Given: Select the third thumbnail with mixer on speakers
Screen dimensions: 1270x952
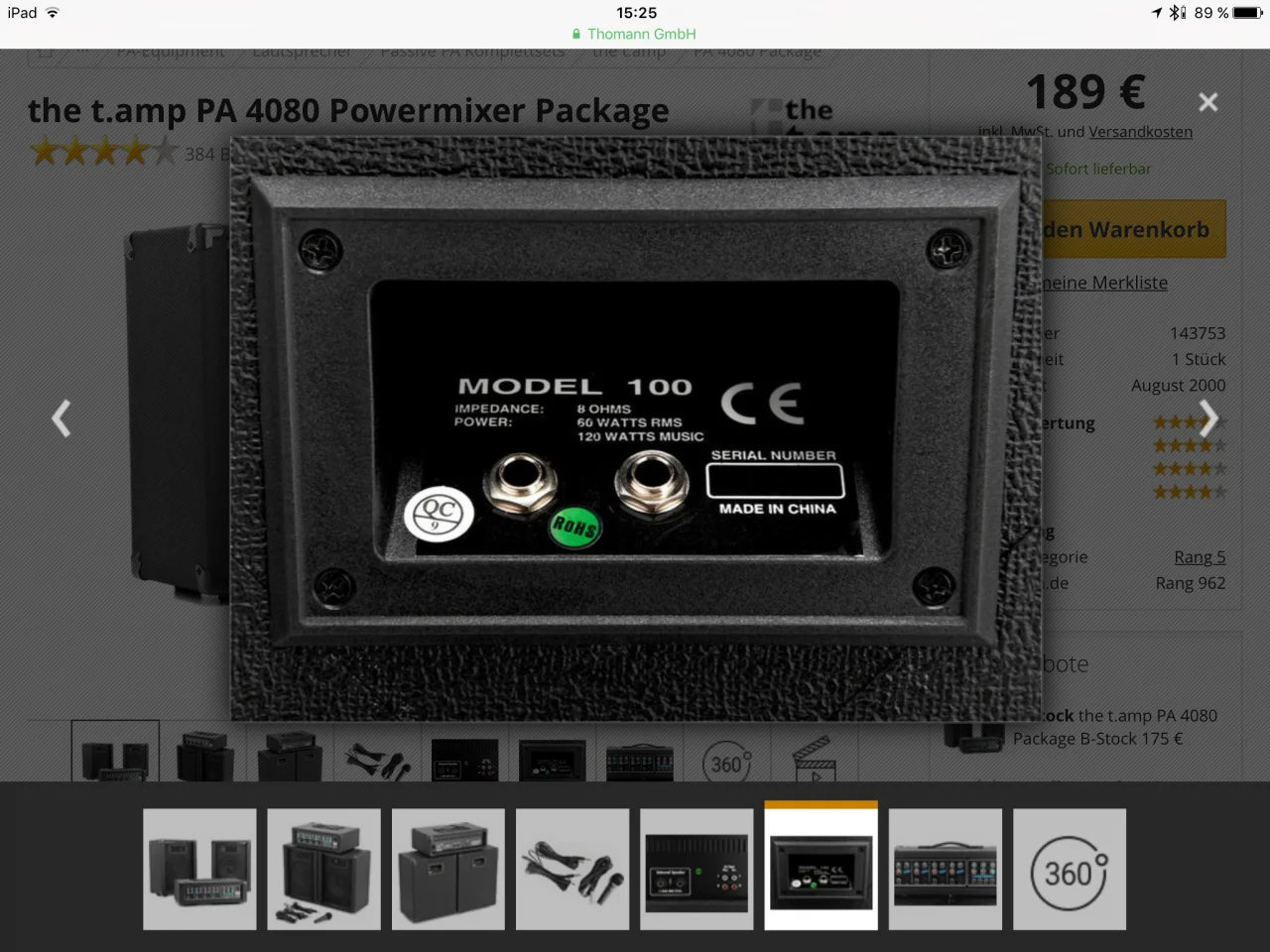Looking at the screenshot, I should point(447,870).
